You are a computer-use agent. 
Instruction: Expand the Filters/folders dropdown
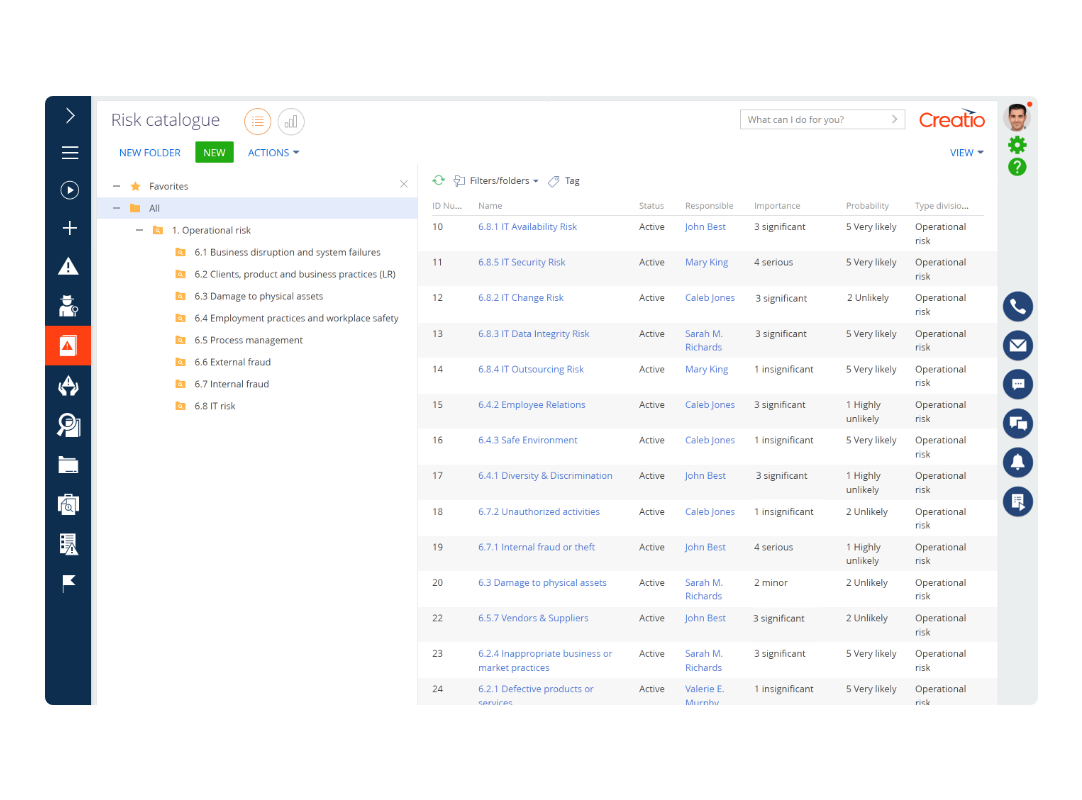coord(497,181)
